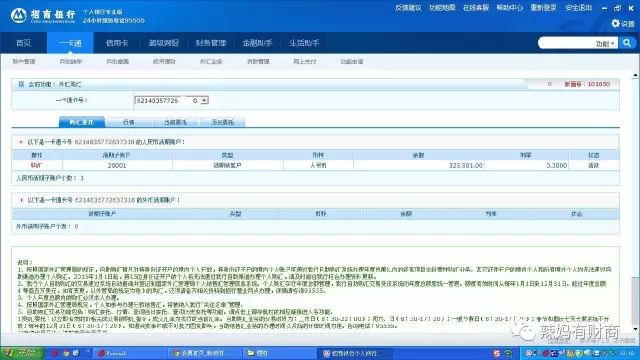Viewport: 640px width, 360px height.
Task: Switch to the 行情 sub-tab
Action: 129,122
